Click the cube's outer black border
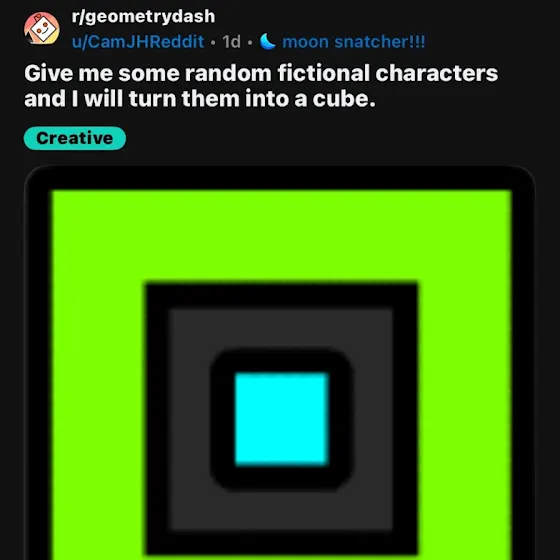The height and width of the screenshot is (560, 560). (280, 178)
